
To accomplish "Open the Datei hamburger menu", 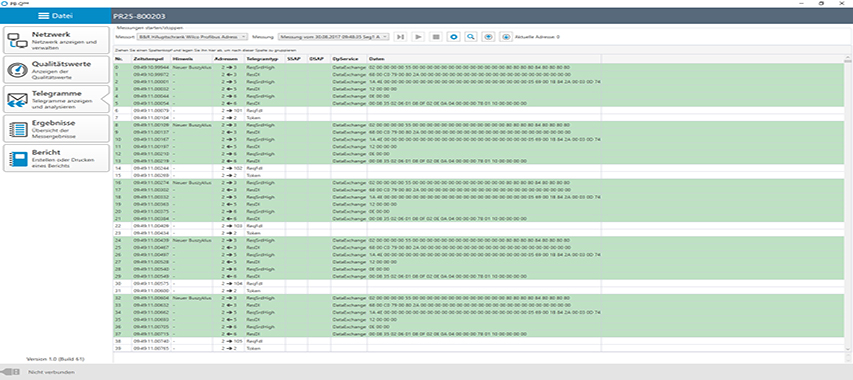I will pyautogui.click(x=54, y=16).
